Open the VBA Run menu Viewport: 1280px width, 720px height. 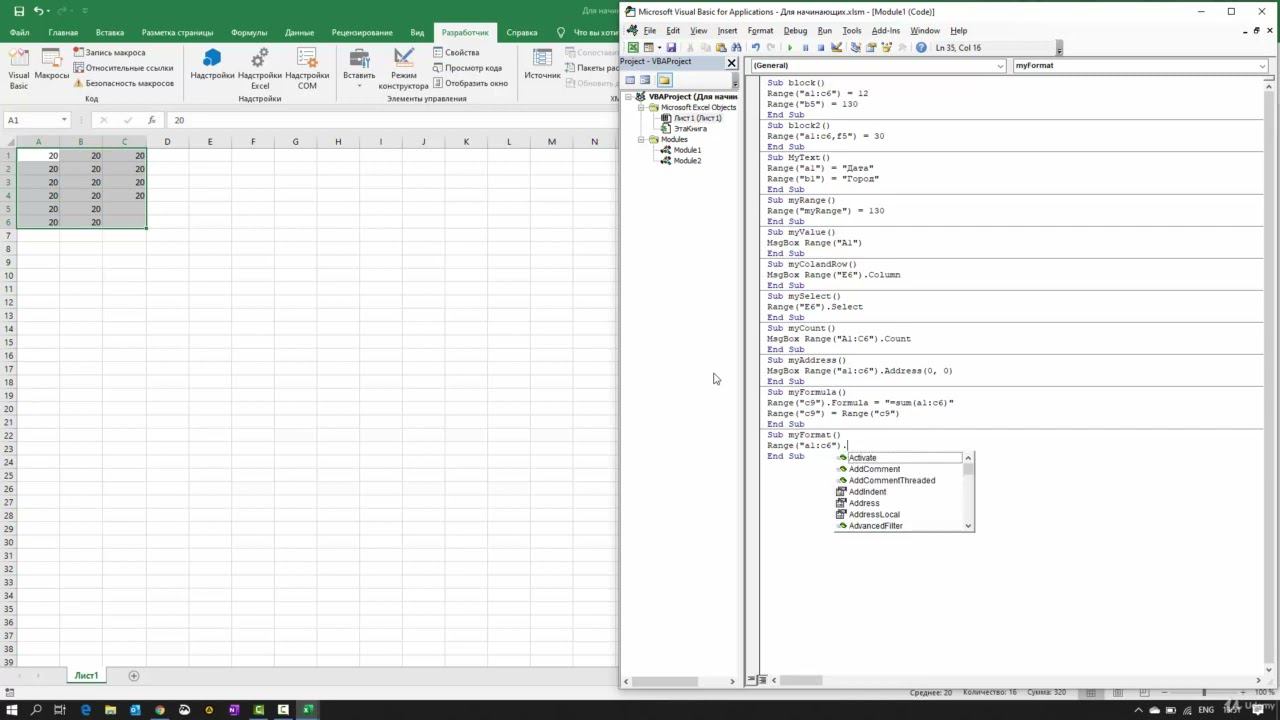pyautogui.click(x=824, y=31)
